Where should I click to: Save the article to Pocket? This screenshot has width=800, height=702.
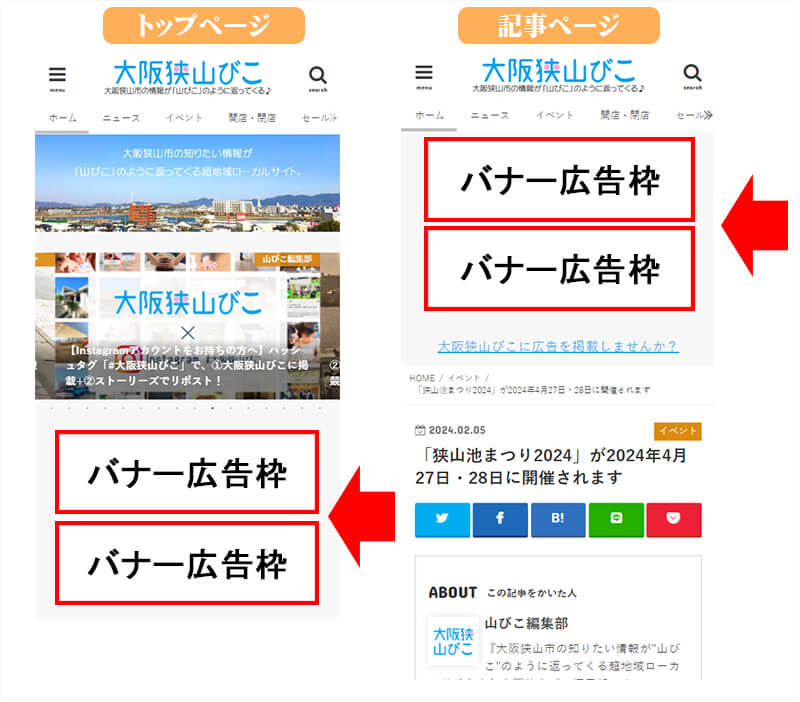coord(673,519)
